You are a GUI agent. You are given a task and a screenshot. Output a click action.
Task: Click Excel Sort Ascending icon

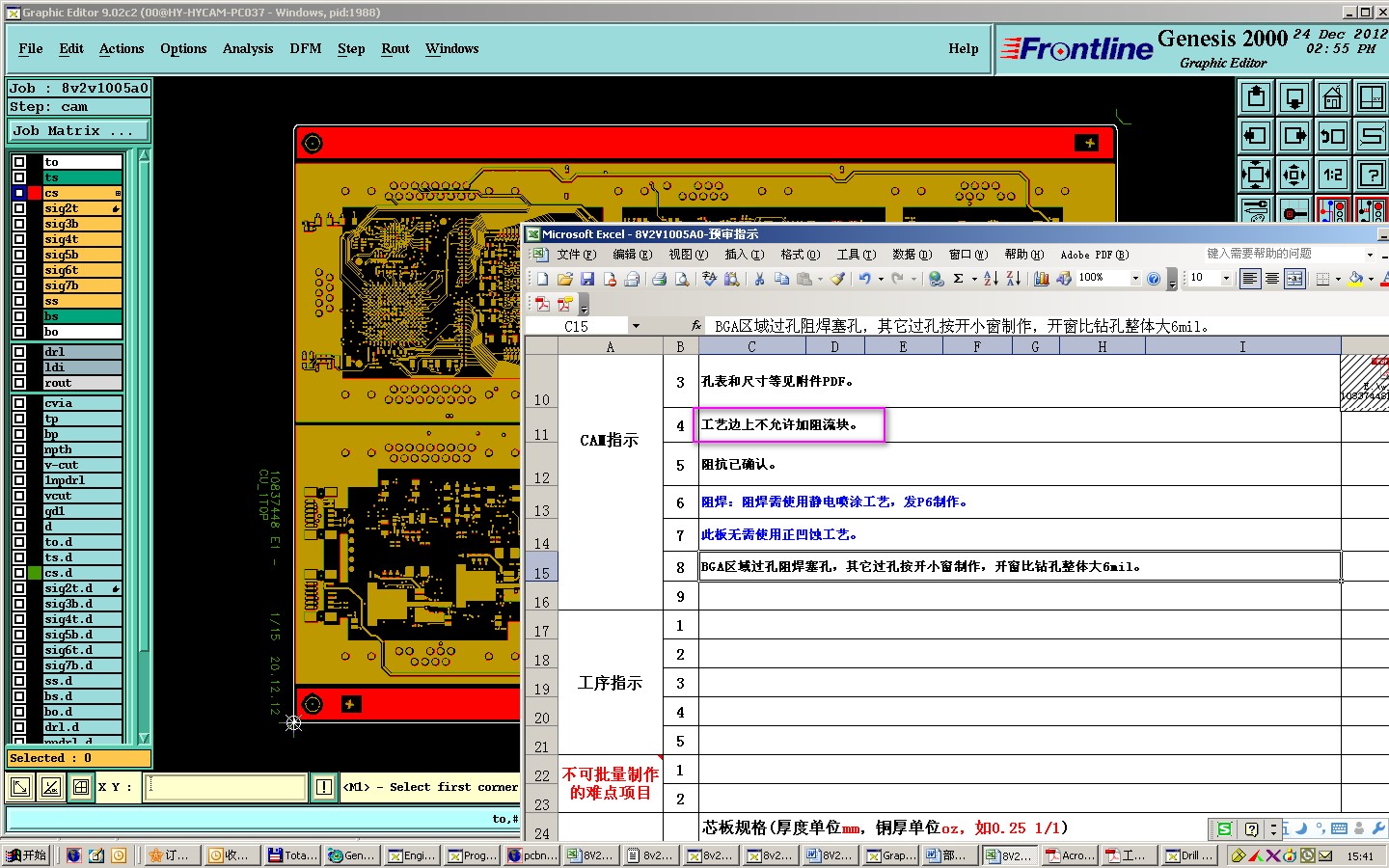[991, 279]
